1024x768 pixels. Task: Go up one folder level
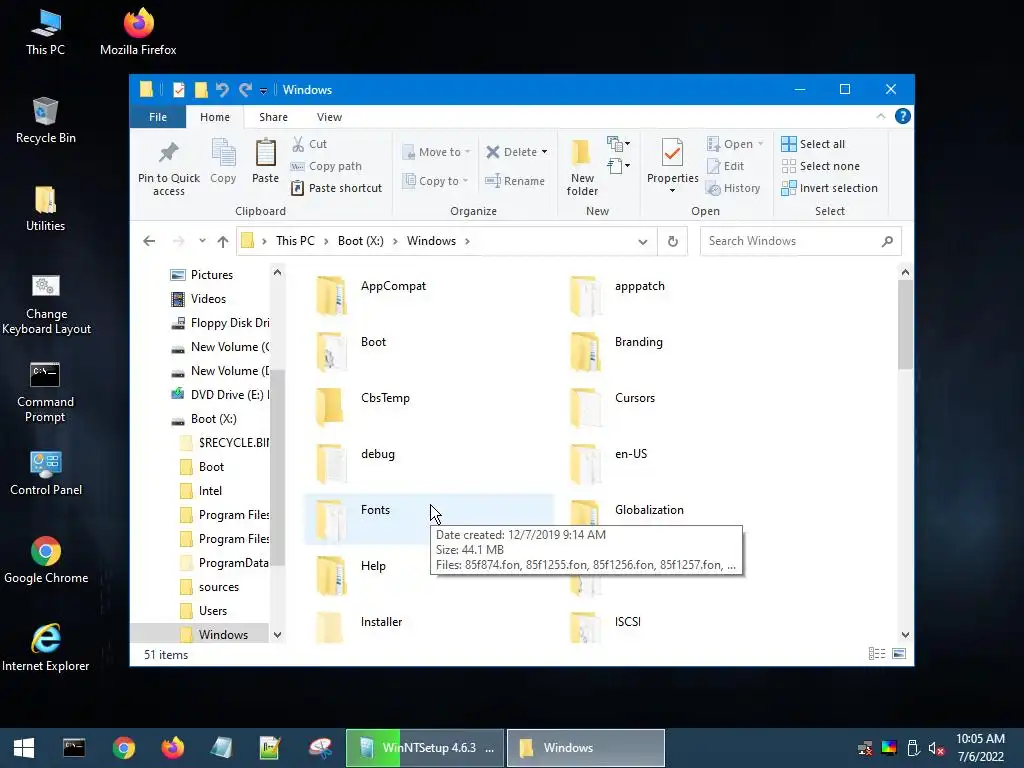click(x=223, y=241)
